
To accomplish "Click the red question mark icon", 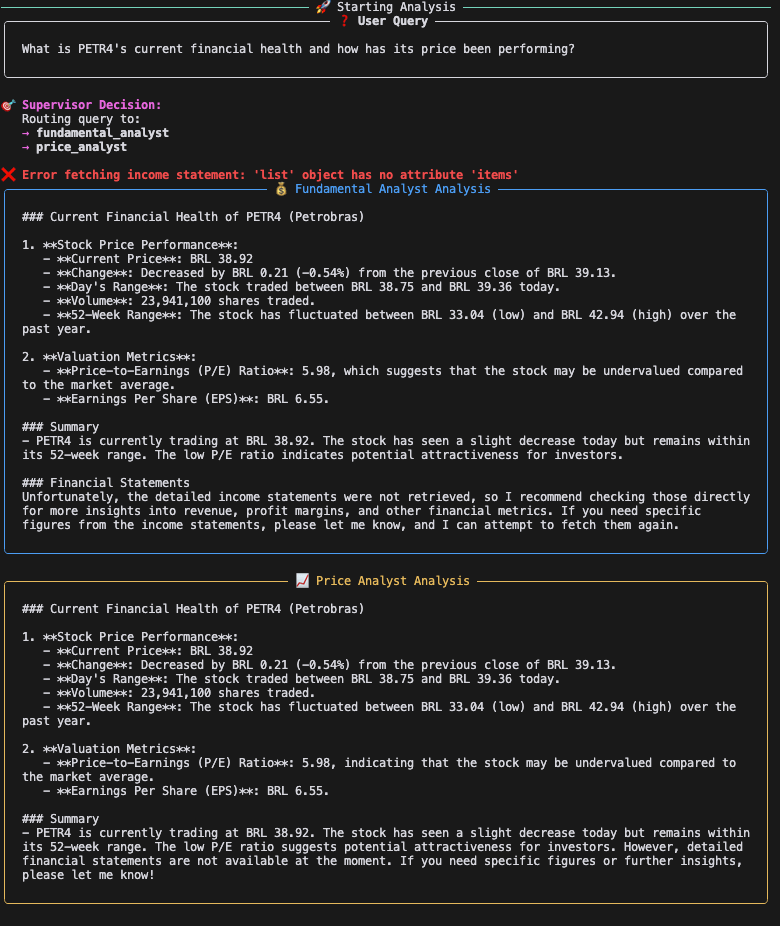I will tap(344, 21).
